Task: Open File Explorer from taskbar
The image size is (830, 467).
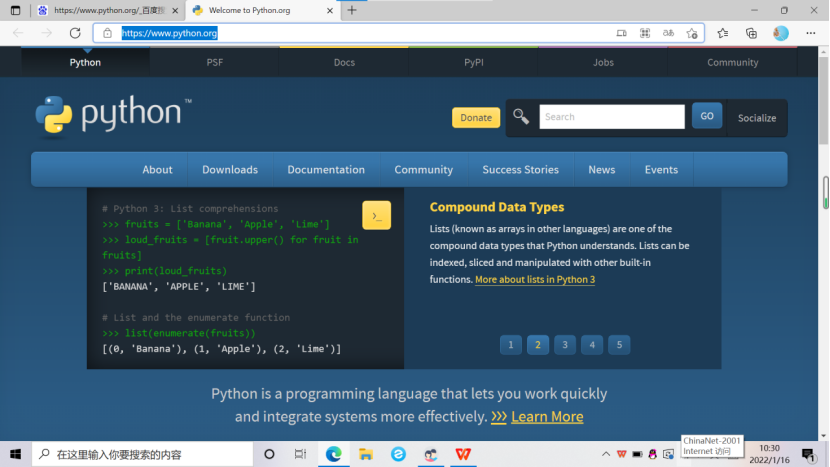Action: point(366,454)
